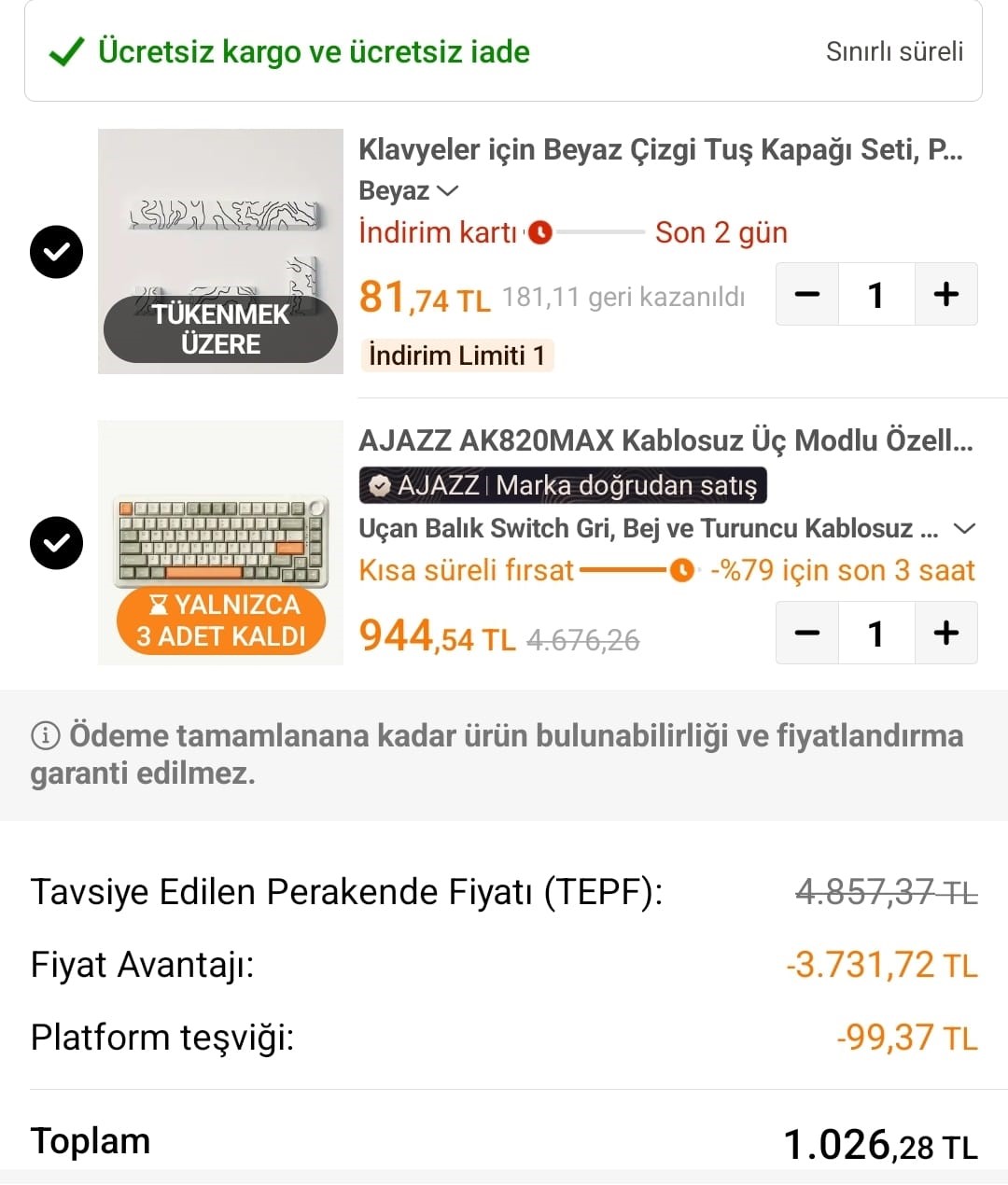Viewport: 1008px width, 1185px height.
Task: Decrease AJAZZ keyboard quantity with minus
Action: point(807,634)
